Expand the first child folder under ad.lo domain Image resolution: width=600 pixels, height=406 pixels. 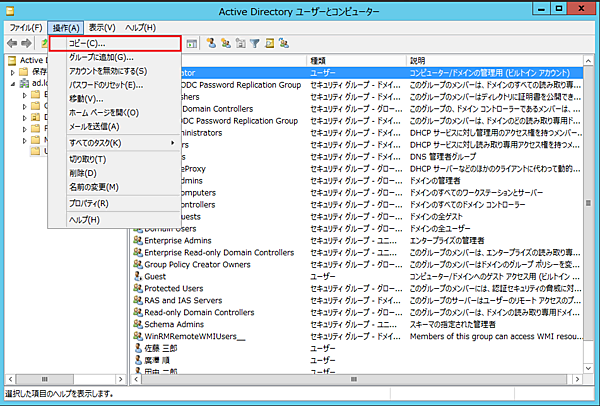[25, 95]
